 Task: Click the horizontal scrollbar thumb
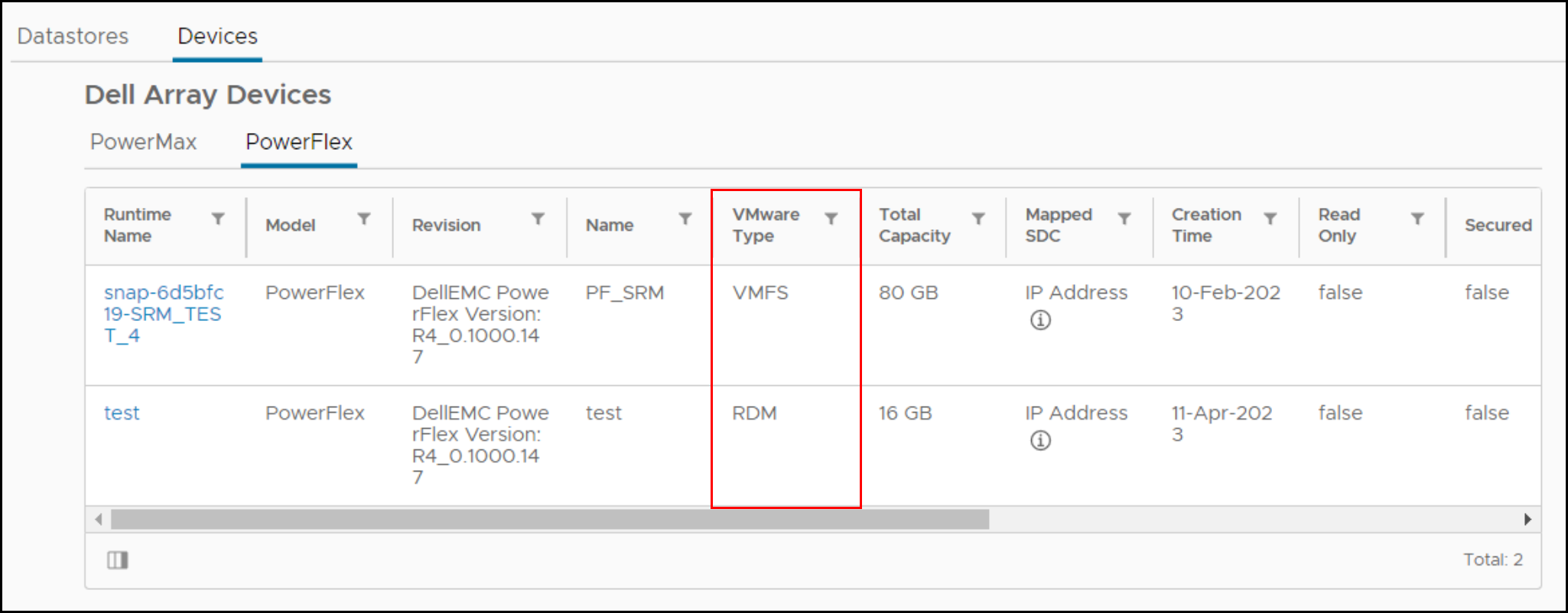(549, 520)
